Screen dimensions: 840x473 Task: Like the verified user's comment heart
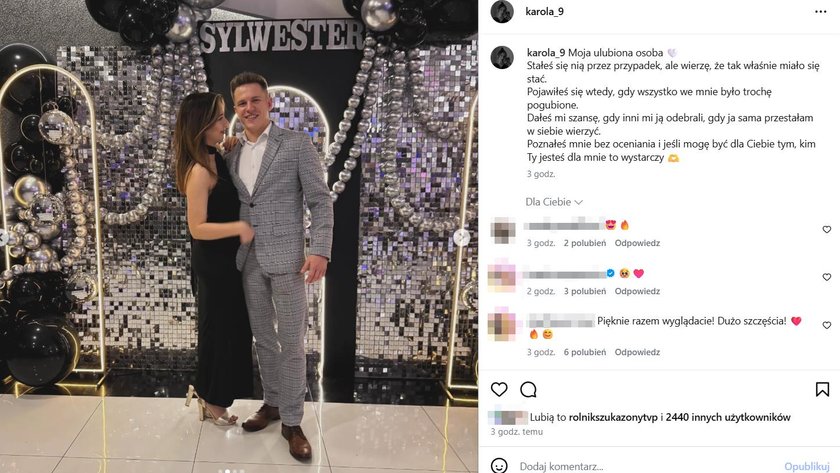coord(827,277)
